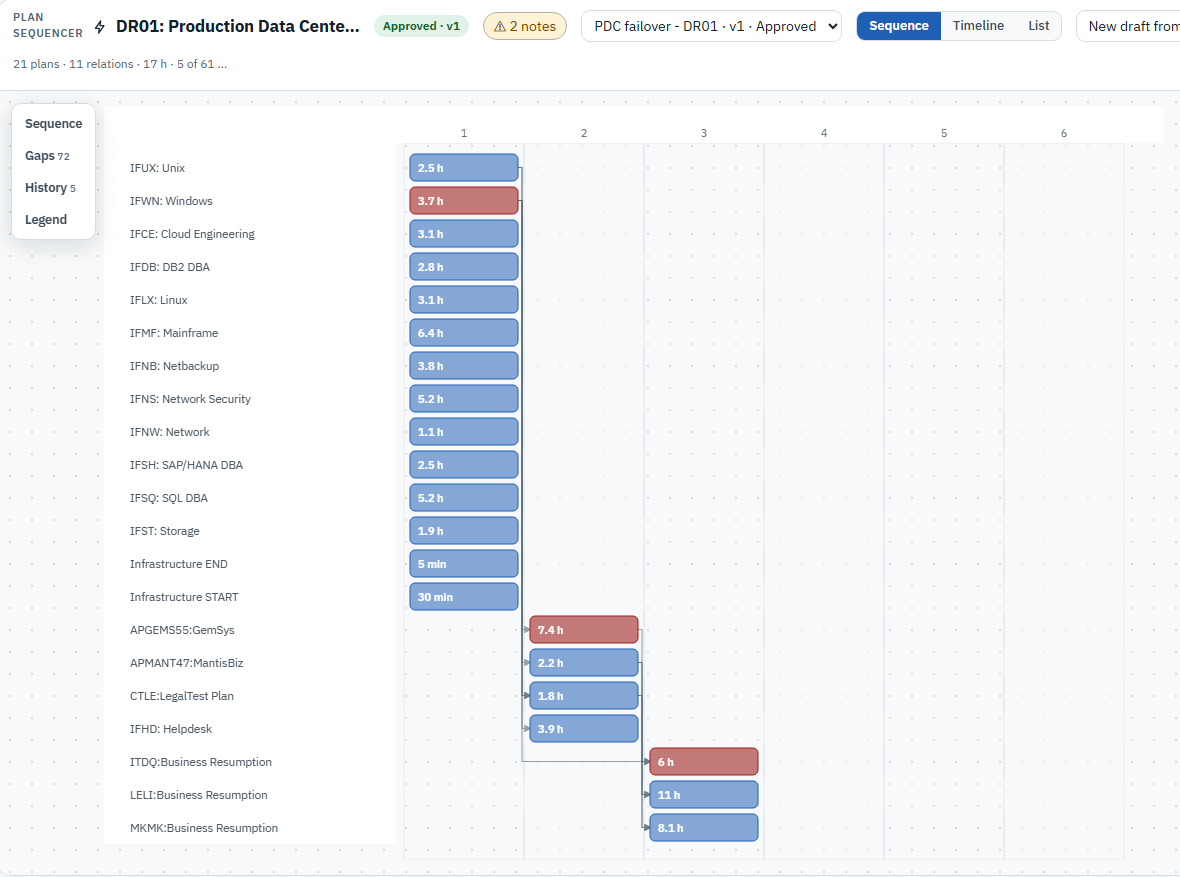Click the IFNB: Netbackup row label
The image size is (1180, 877).
[x=175, y=366]
